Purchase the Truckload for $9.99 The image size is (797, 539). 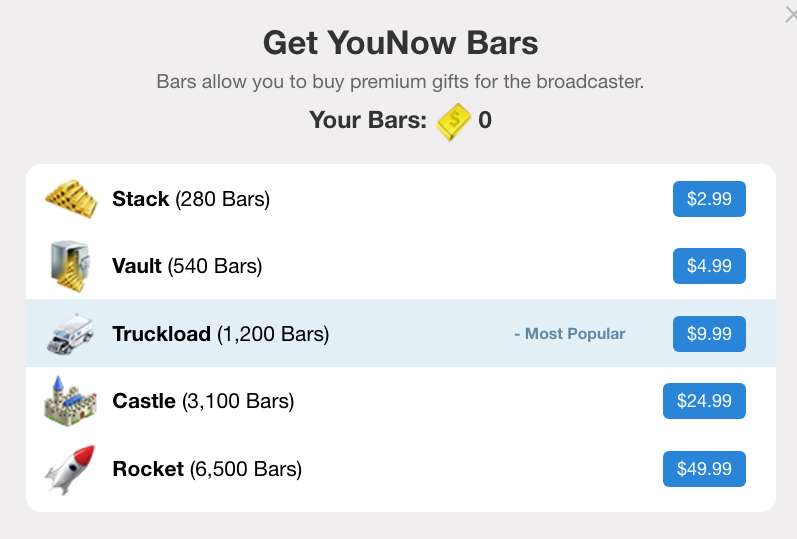[709, 334]
